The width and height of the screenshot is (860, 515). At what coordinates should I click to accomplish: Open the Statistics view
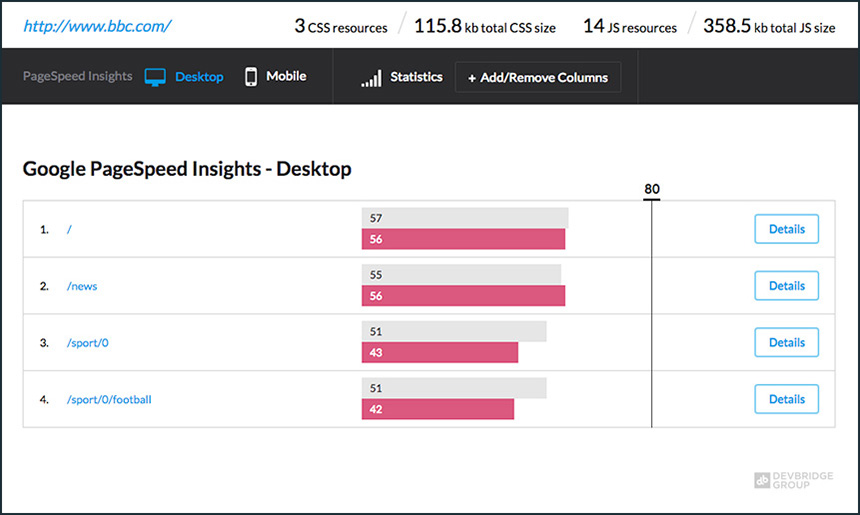(x=416, y=77)
